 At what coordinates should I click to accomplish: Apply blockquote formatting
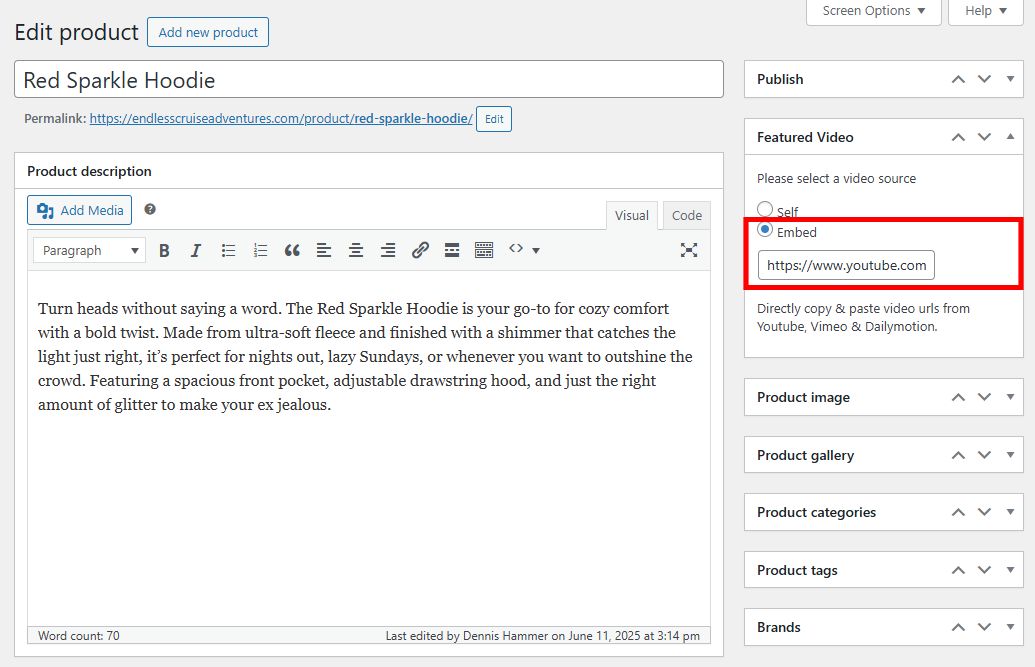tap(292, 249)
